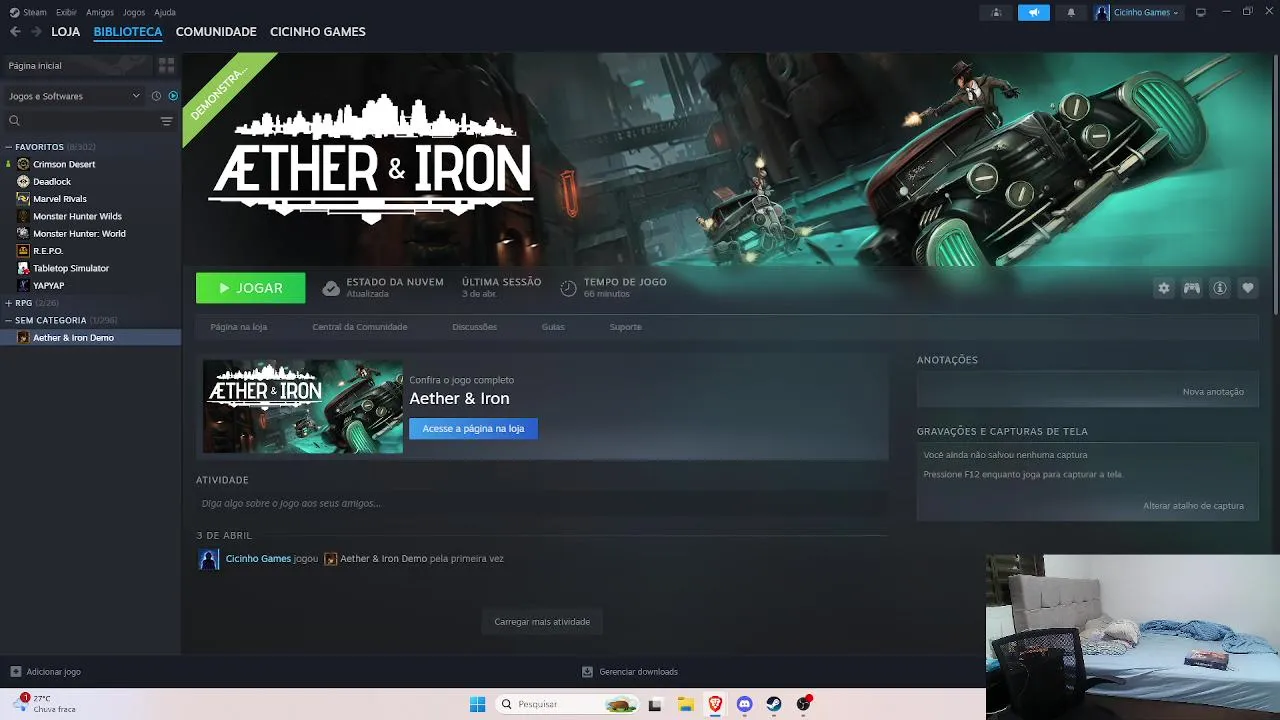Click the recent clock filter icon
Viewport: 1280px width, 720px height.
coord(156,96)
